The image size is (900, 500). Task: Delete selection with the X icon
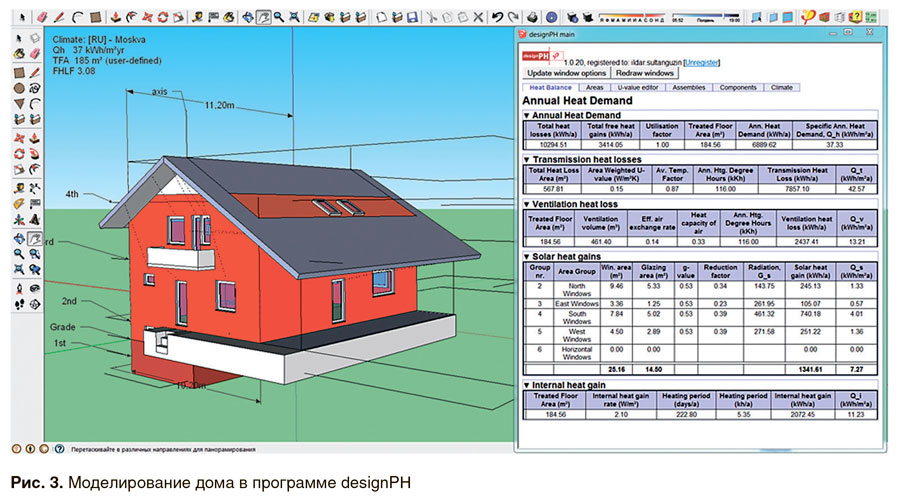tap(478, 17)
